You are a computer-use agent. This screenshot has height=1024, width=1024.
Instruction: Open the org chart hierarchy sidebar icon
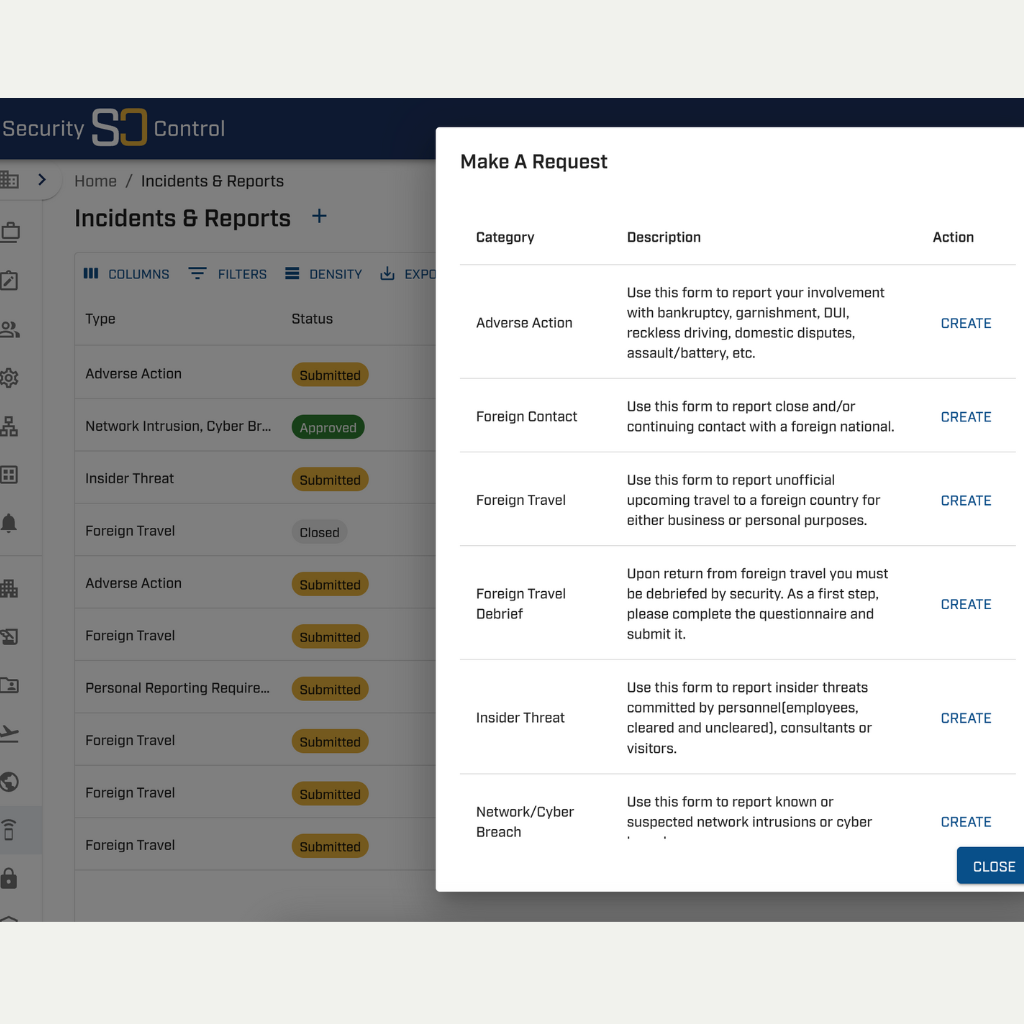click(10, 427)
